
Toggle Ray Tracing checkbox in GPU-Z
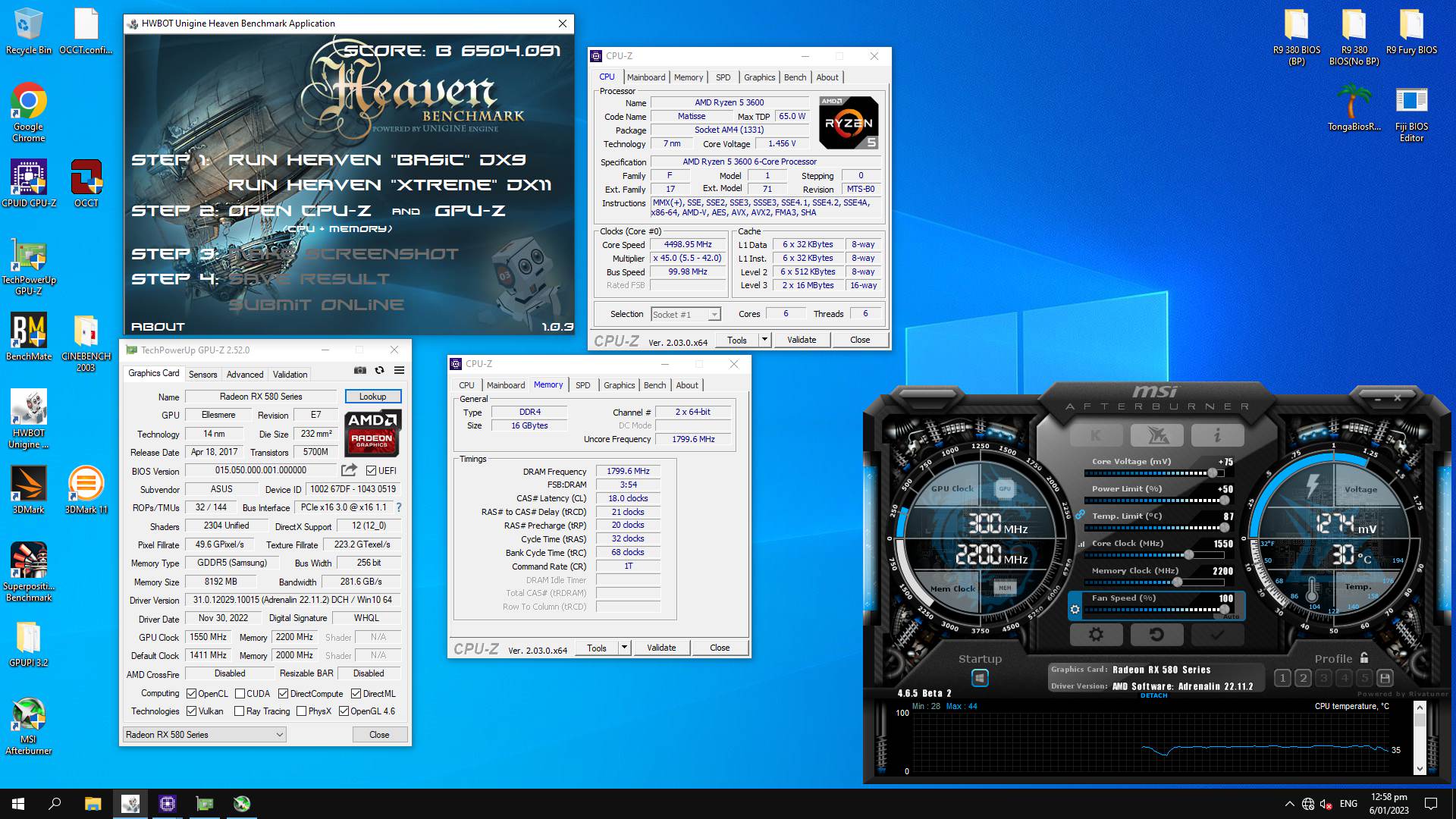(240, 711)
